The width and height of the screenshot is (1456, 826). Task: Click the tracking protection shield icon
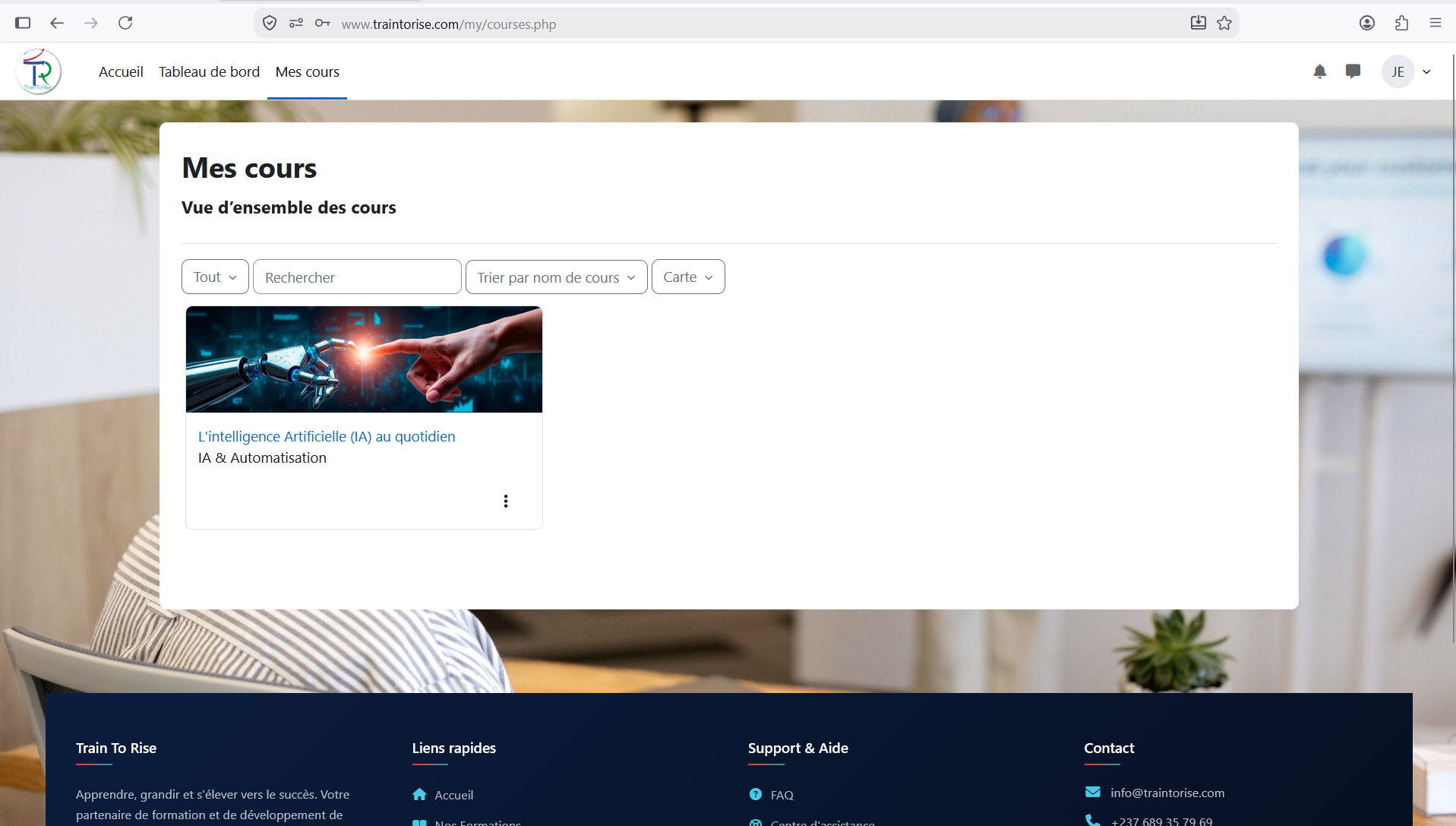270,23
